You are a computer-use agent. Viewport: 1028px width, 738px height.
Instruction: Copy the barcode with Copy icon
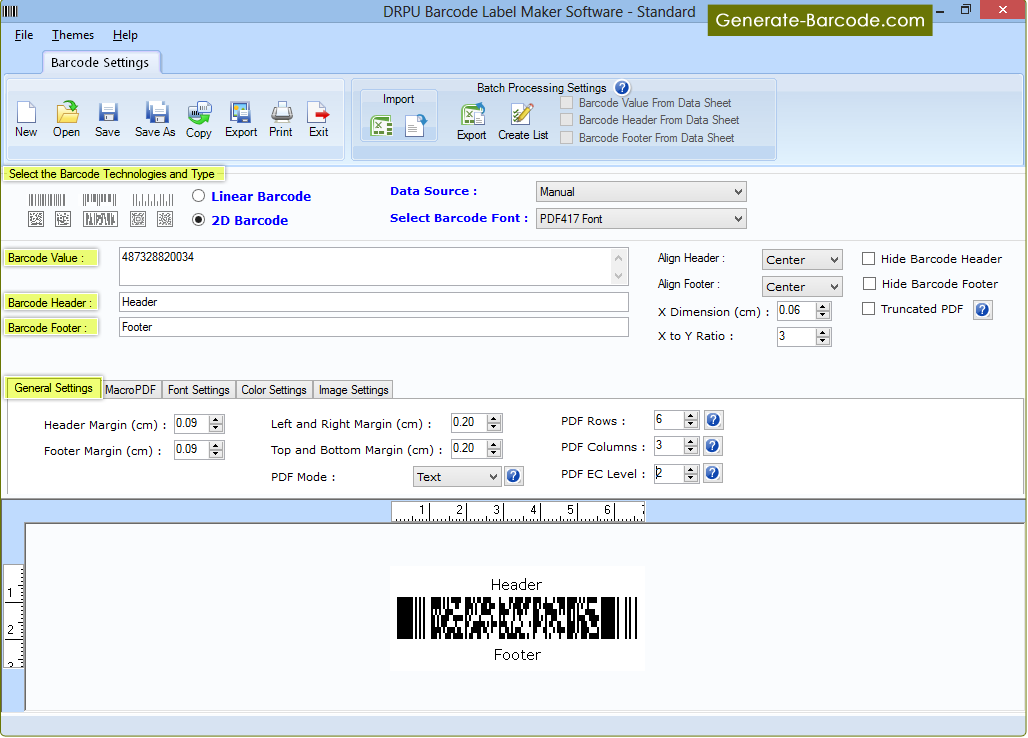tap(199, 119)
